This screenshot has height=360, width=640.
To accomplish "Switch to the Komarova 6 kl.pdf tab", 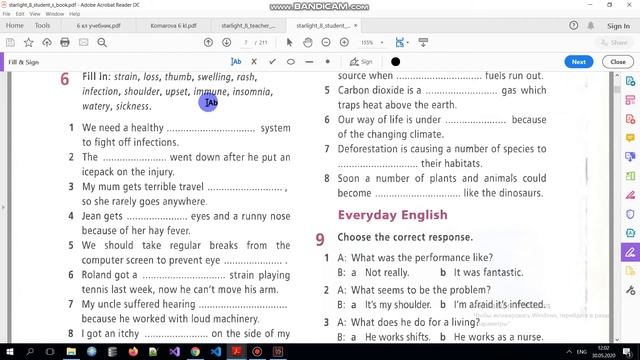I will click(173, 26).
